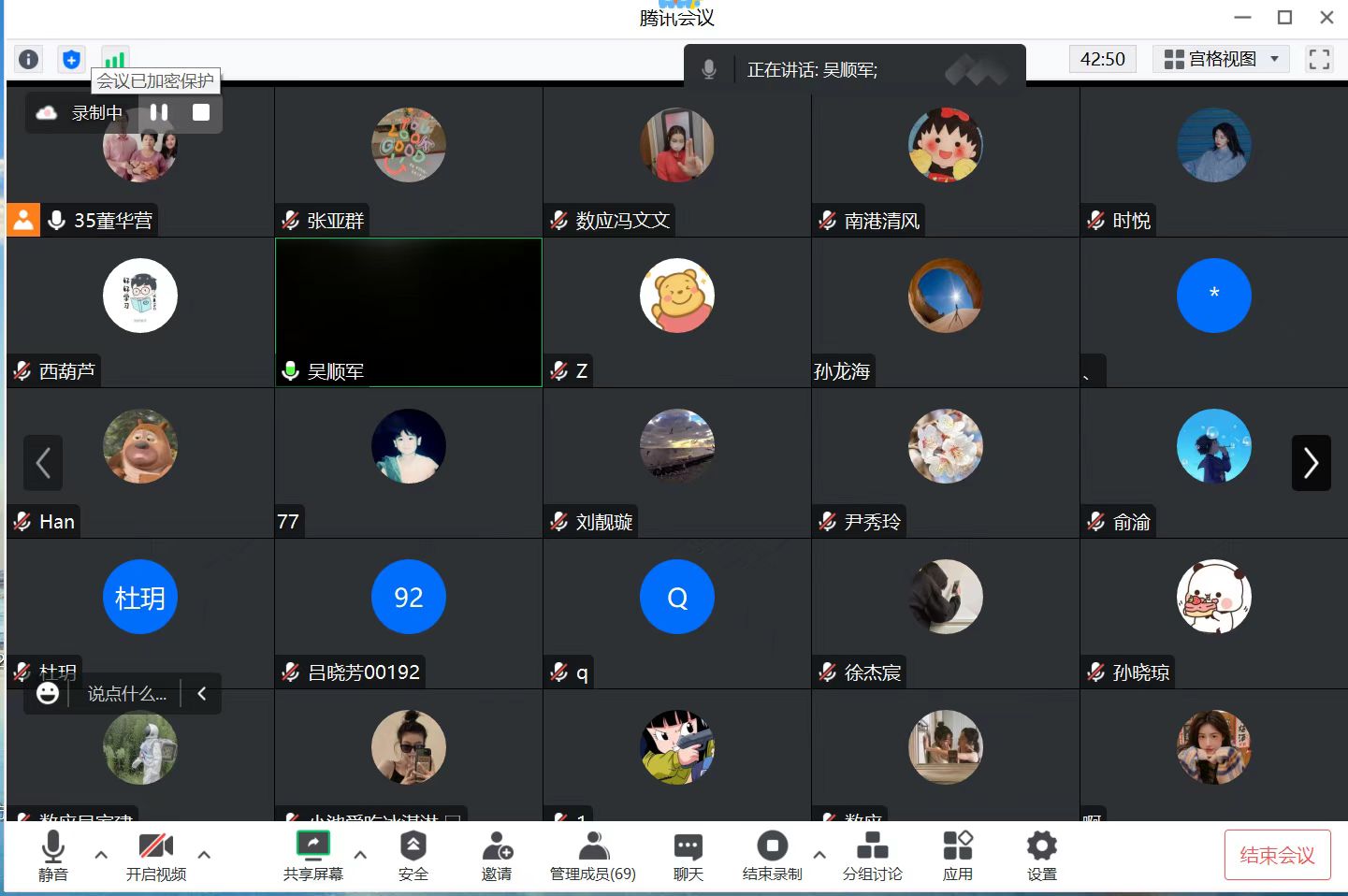Enter full screen mode
Screen dimensions: 1348x896
1319,60
